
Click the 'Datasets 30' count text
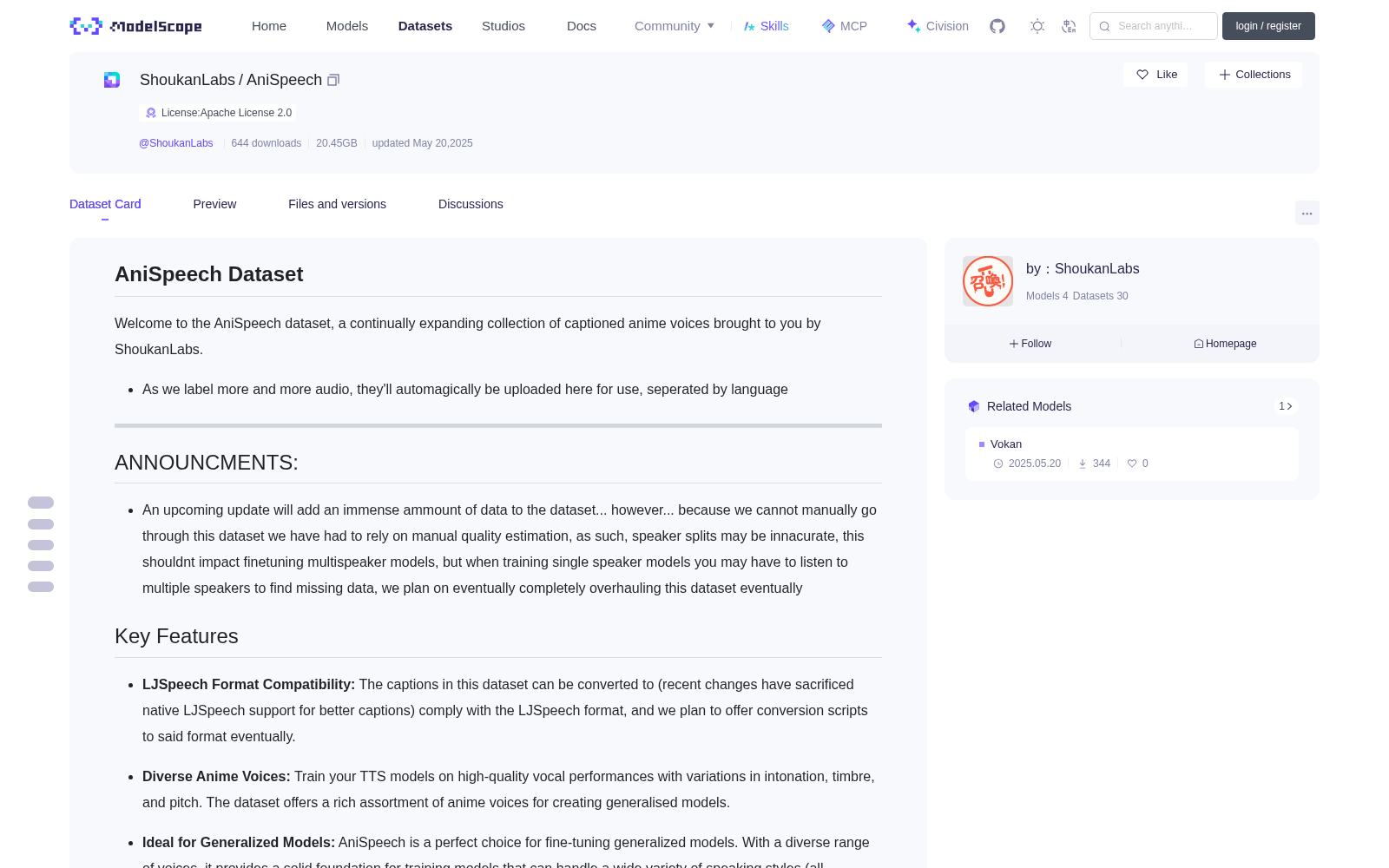(x=1101, y=296)
